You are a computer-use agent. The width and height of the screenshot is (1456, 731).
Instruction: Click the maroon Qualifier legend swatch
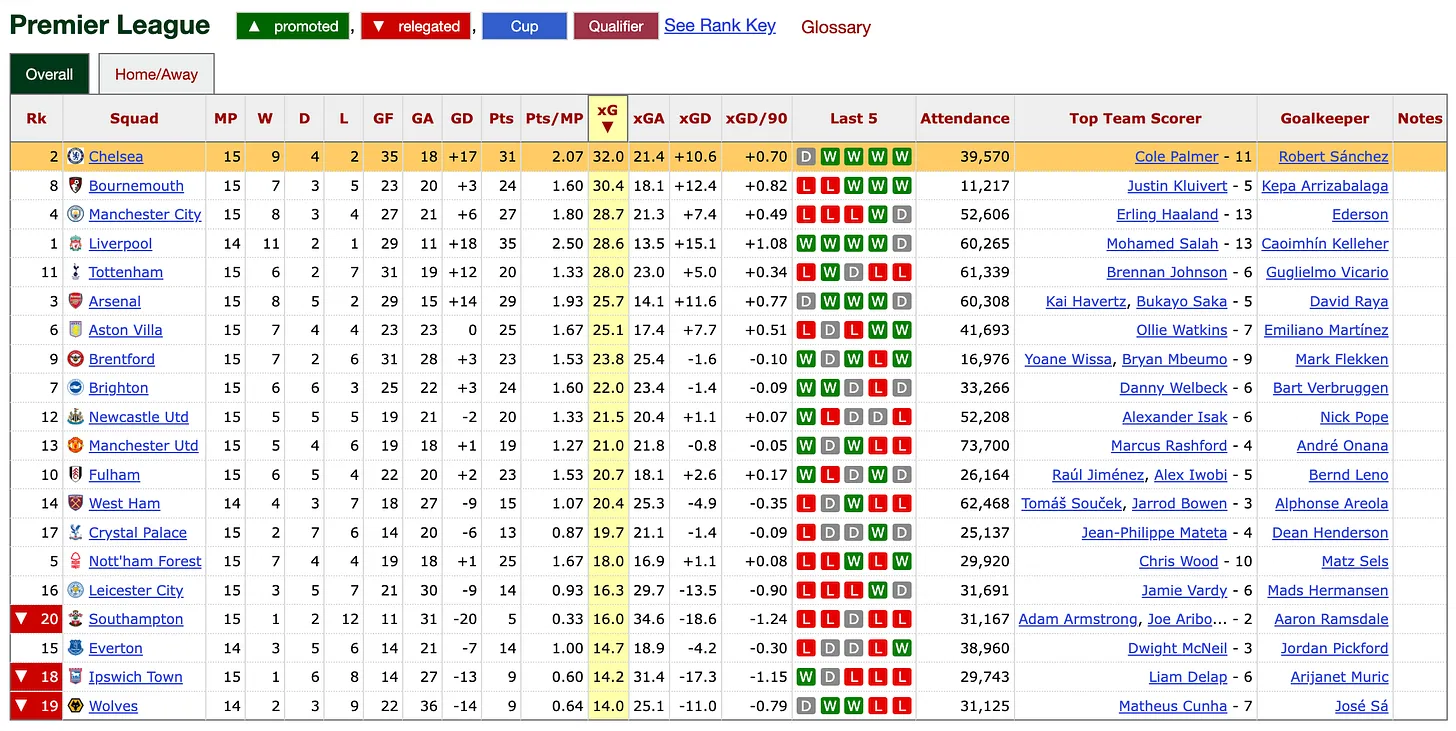click(x=616, y=26)
